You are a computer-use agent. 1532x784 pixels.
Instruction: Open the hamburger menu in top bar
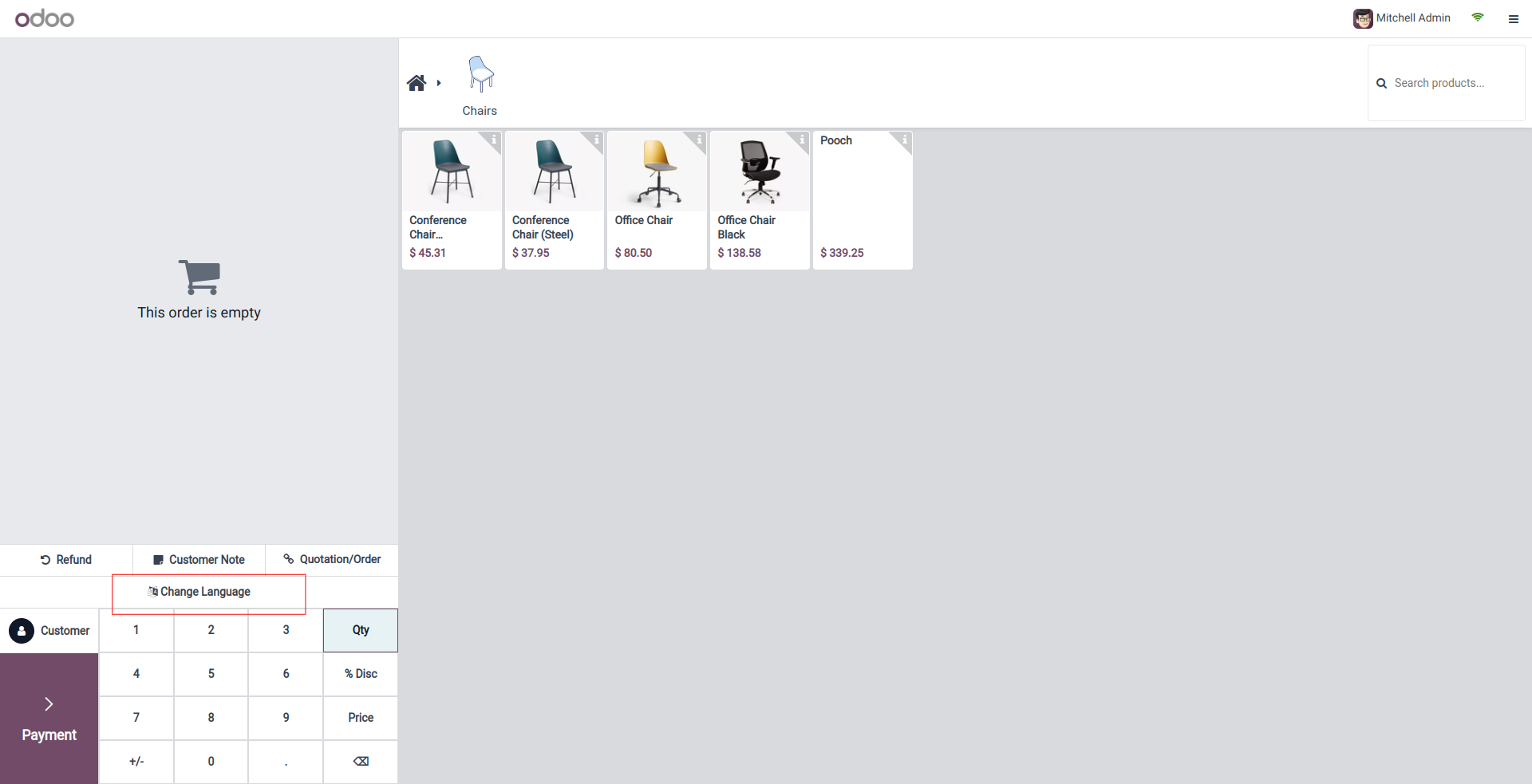point(1514,19)
